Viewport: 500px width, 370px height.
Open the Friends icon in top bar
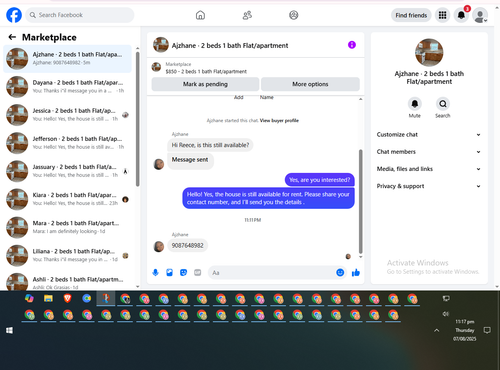pos(247,15)
